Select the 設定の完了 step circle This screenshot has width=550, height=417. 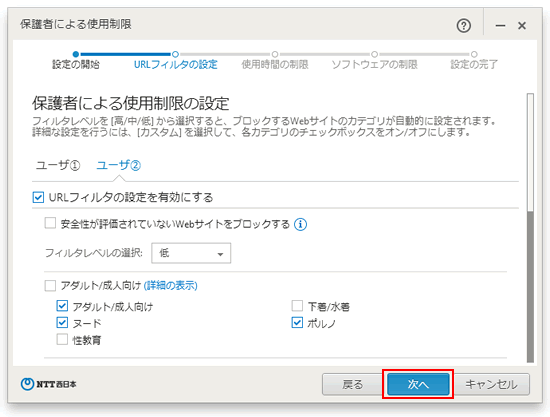click(474, 54)
